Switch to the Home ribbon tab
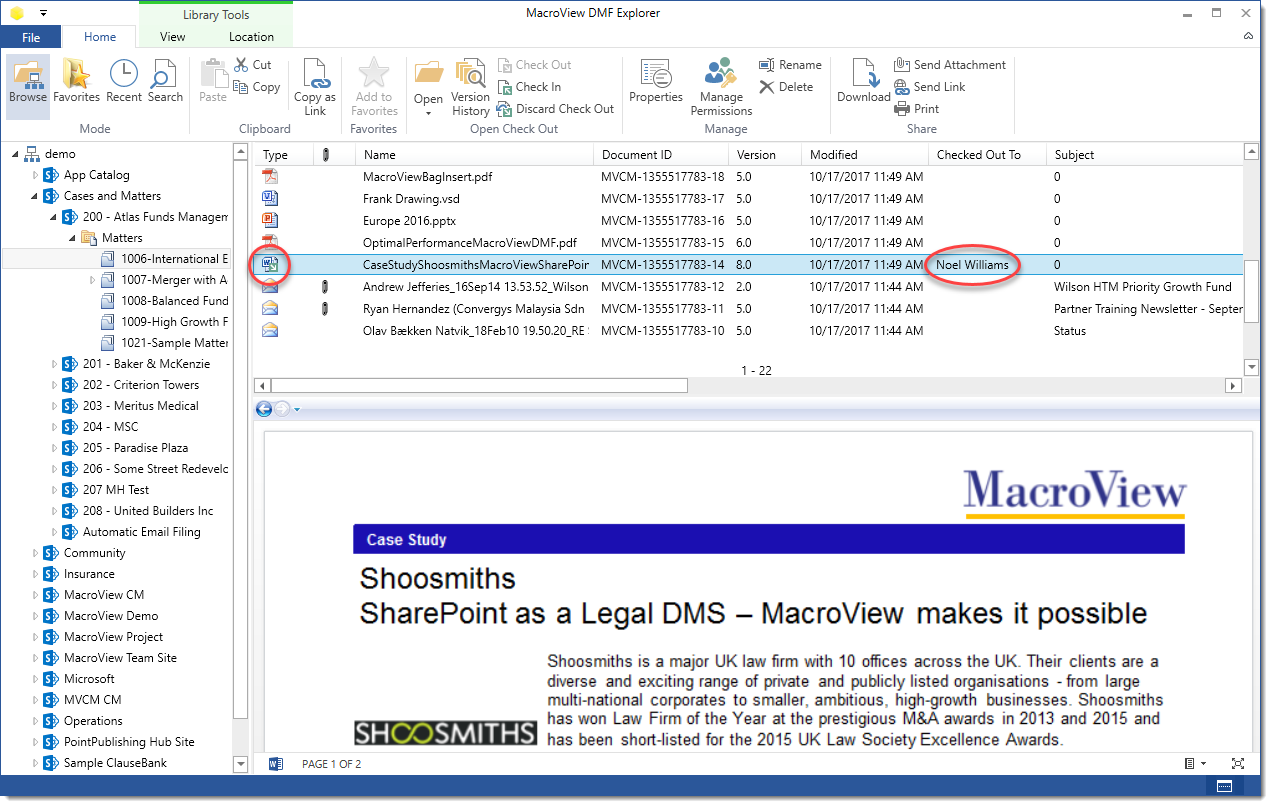1271x806 pixels. point(100,37)
